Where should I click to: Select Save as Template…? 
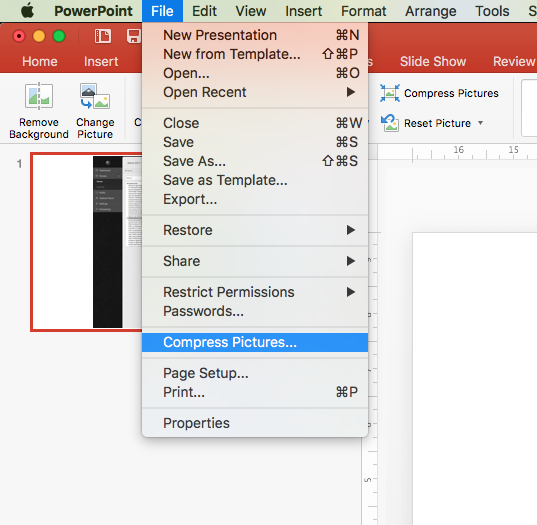(x=255, y=180)
